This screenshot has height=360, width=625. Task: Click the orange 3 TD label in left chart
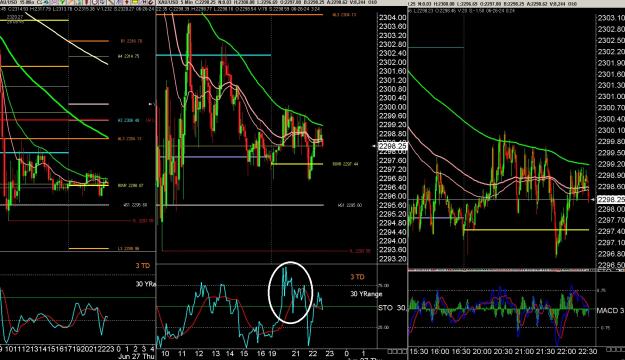click(143, 266)
